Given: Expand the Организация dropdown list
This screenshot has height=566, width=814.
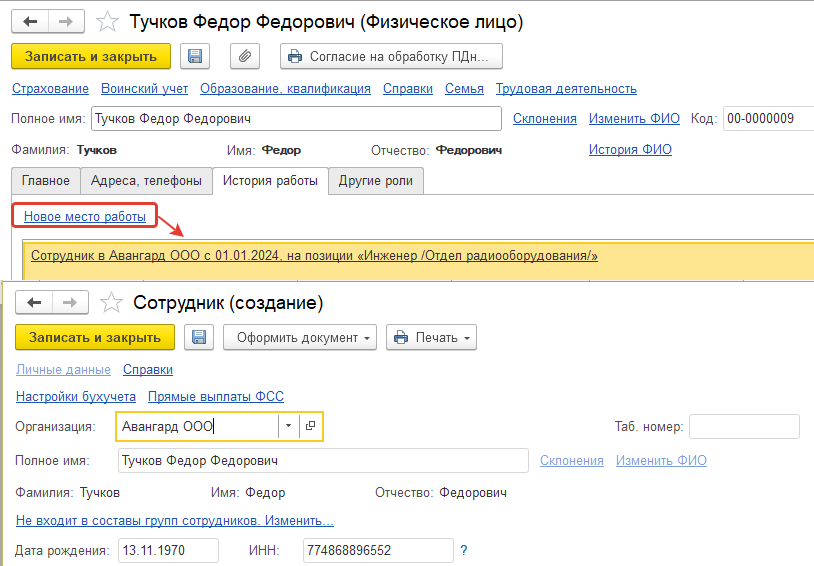Looking at the screenshot, I should click(289, 426).
